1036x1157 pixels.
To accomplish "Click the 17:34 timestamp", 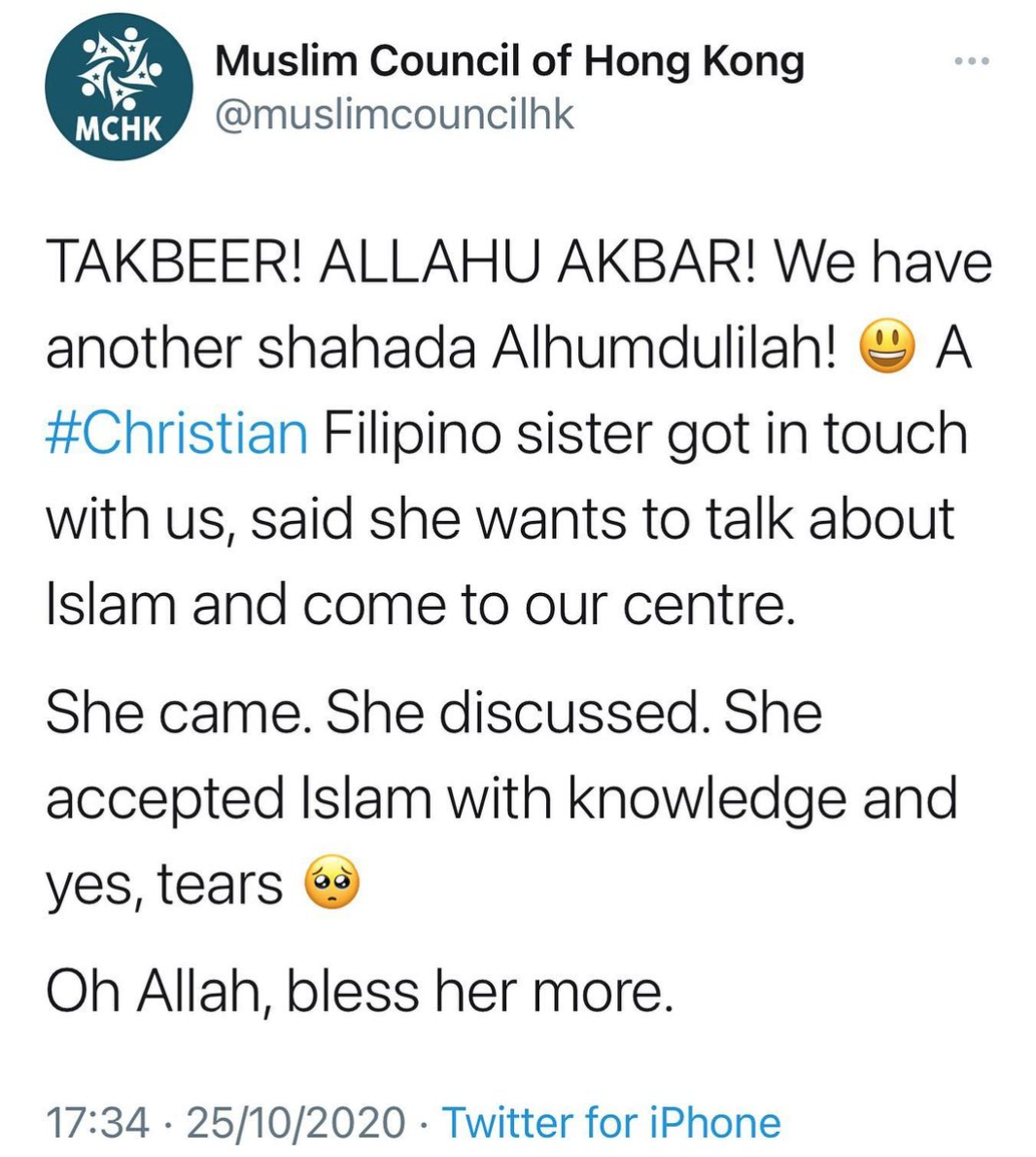I will [x=97, y=1123].
